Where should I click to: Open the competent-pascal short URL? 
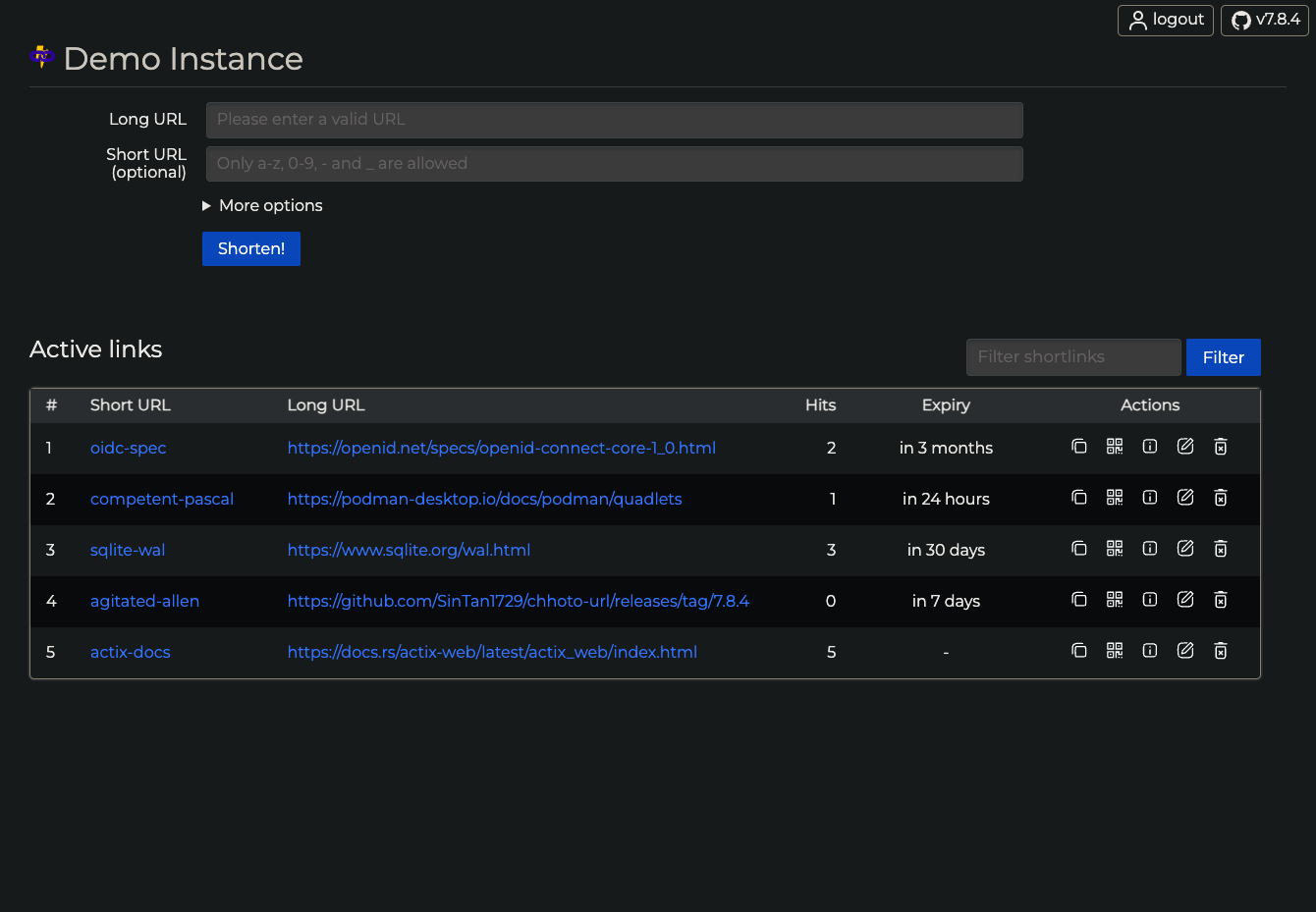[162, 499]
